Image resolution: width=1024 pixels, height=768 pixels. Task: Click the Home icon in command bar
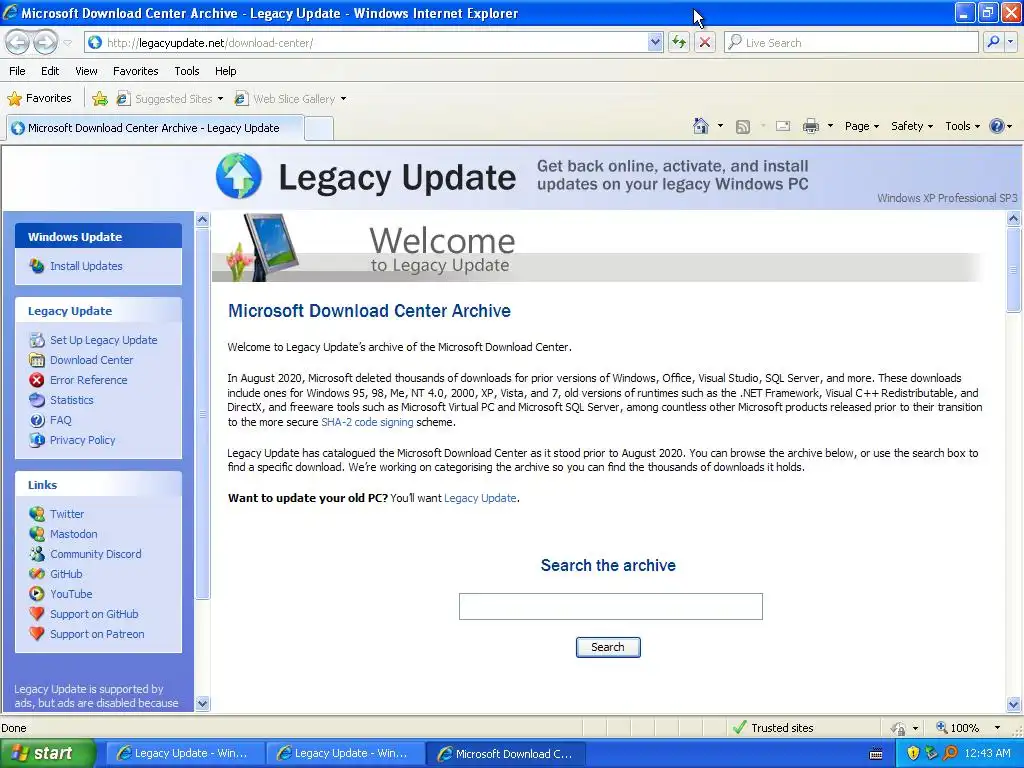[701, 126]
